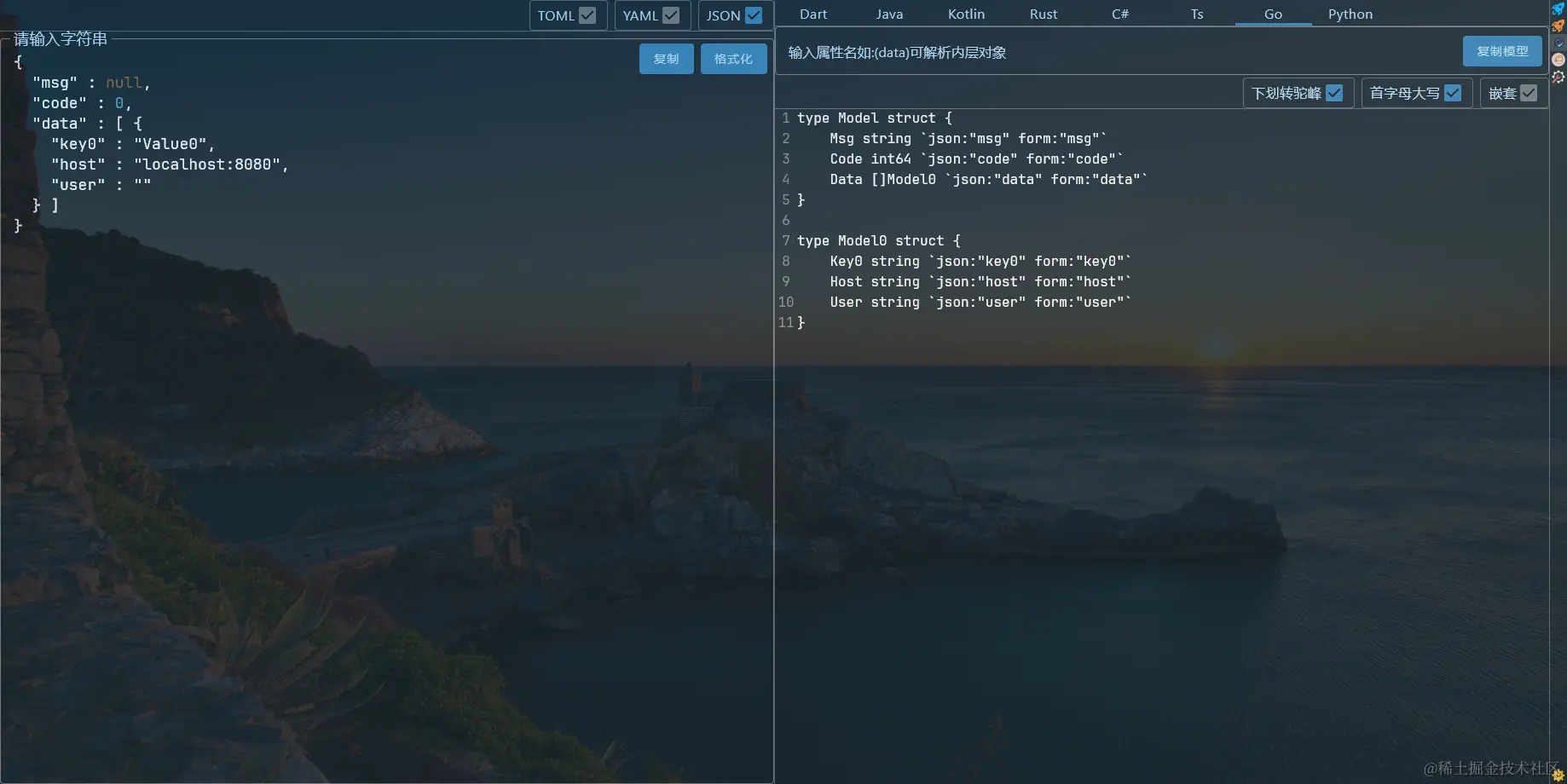Viewport: 1567px width, 784px height.
Task: Open the Rust tab
Action: 1043,14
